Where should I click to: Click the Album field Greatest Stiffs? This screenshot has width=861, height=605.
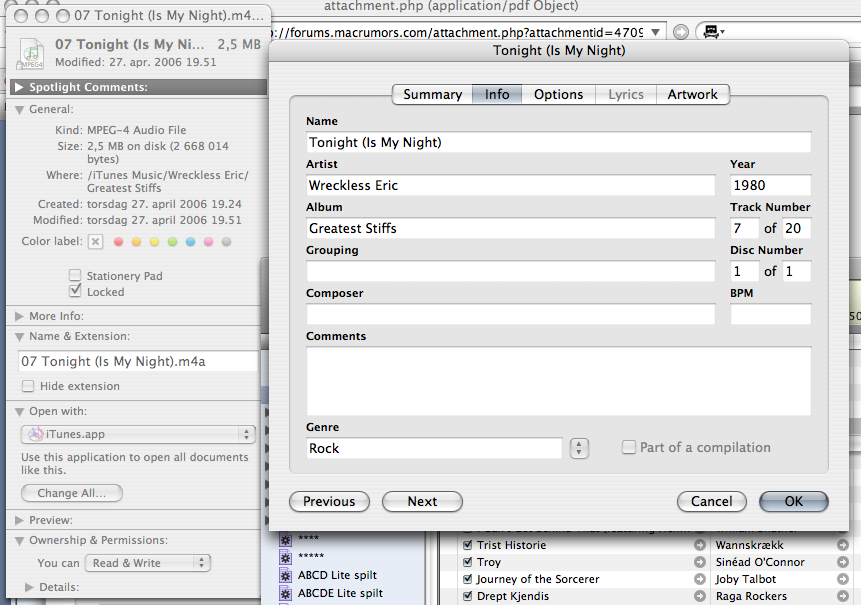(511, 228)
